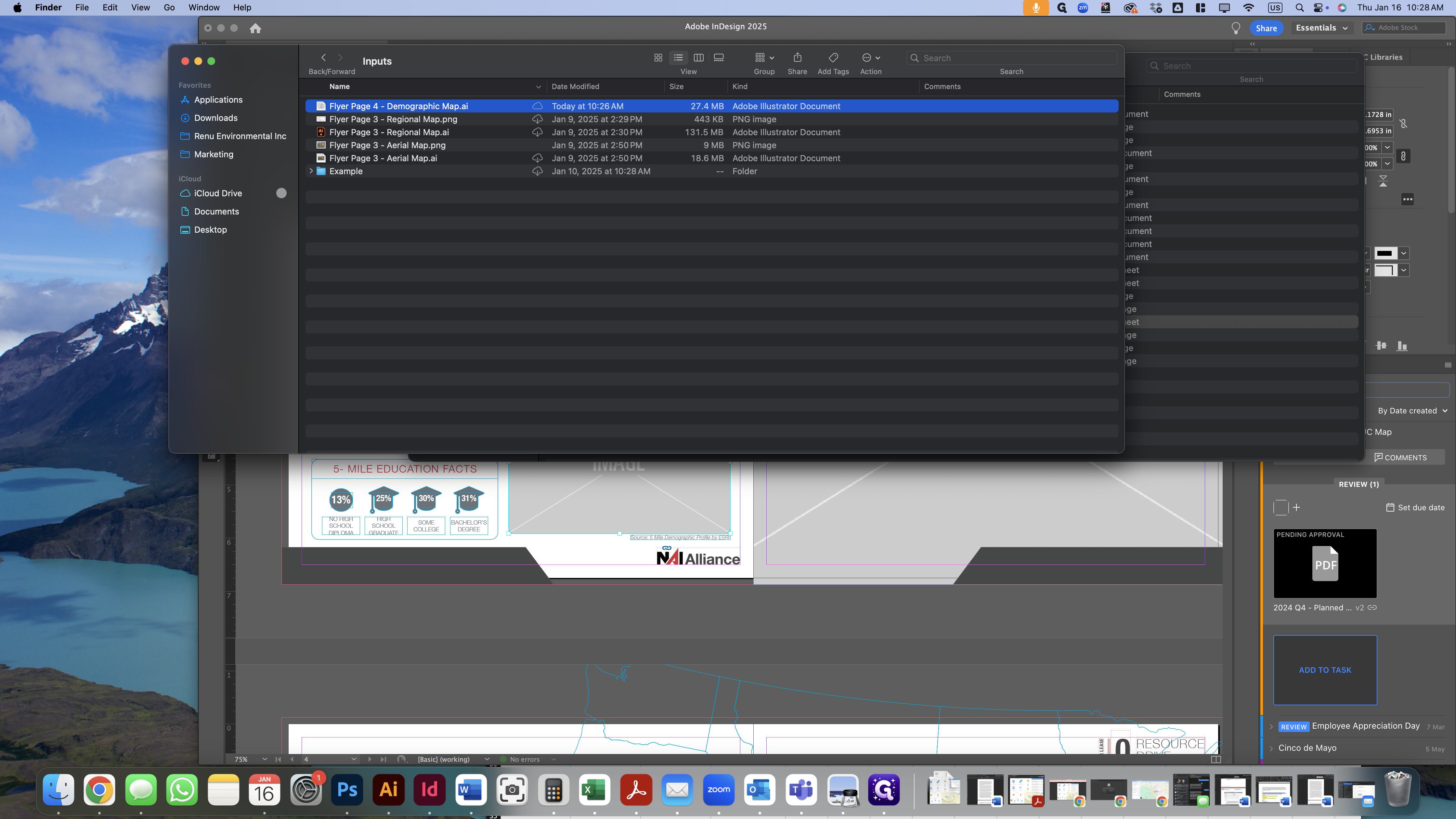Go to previous page arrow
The width and height of the screenshot is (1456, 819).
(x=292, y=759)
